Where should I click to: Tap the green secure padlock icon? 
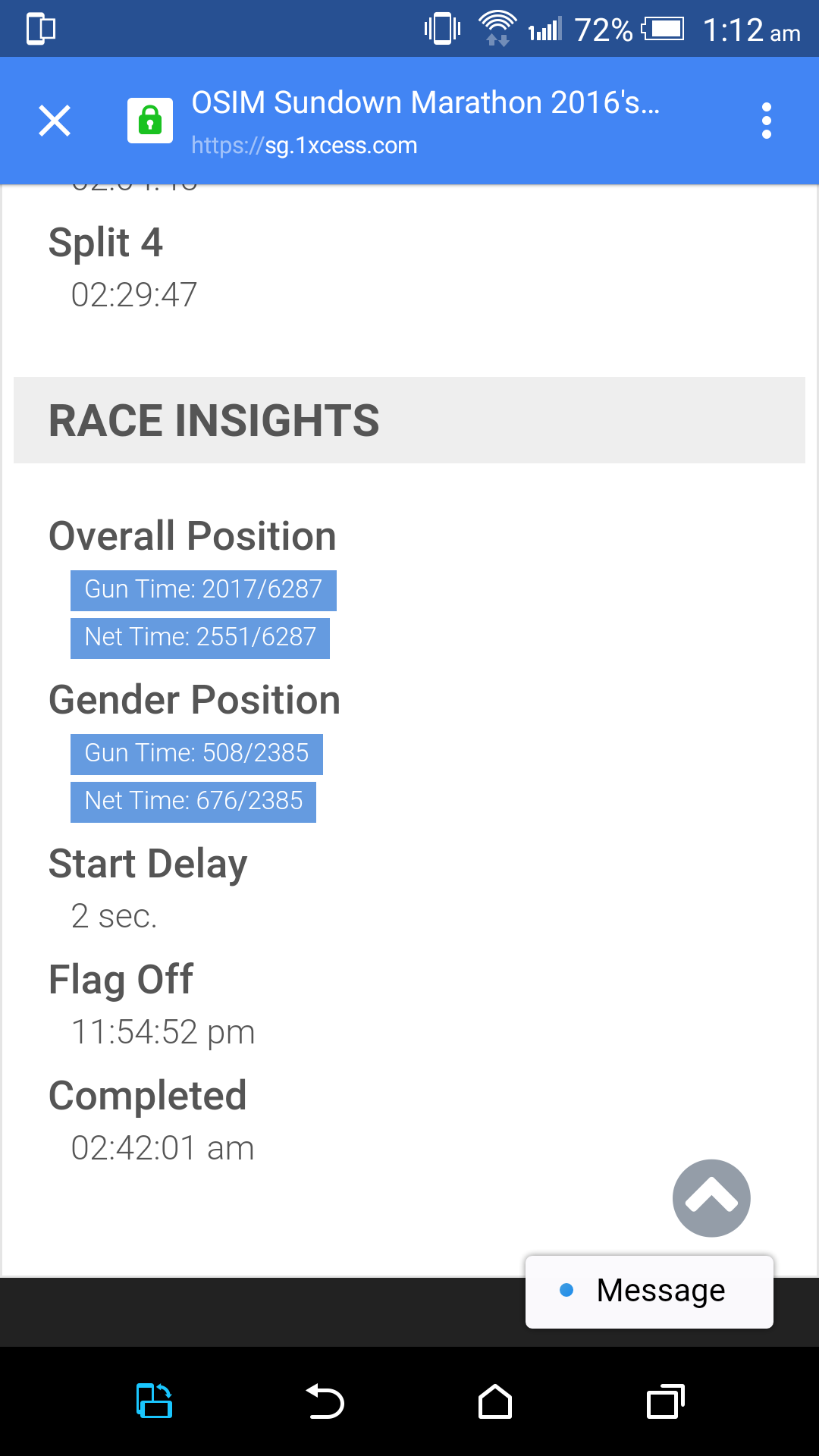(150, 121)
